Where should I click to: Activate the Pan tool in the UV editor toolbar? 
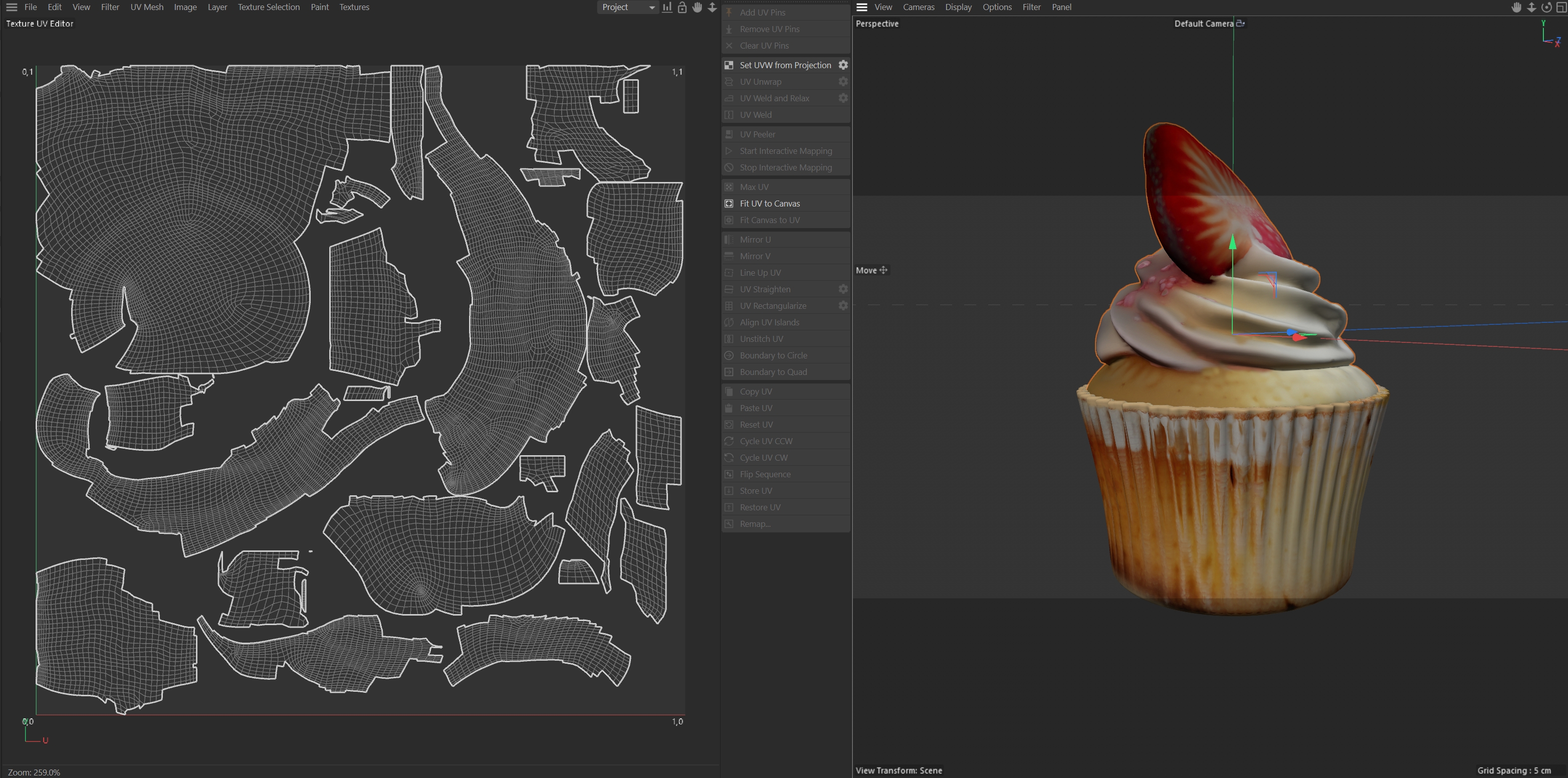pyautogui.click(x=697, y=8)
